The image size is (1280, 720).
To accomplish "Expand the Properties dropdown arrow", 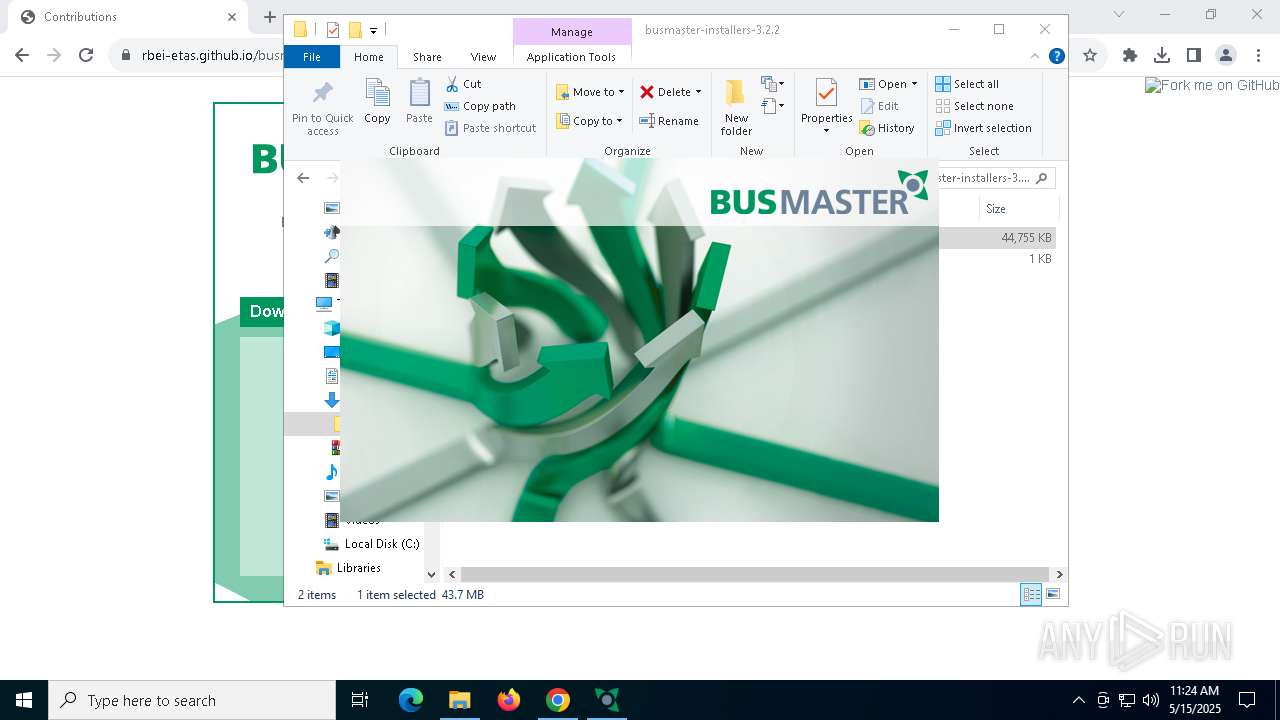I will [826, 131].
